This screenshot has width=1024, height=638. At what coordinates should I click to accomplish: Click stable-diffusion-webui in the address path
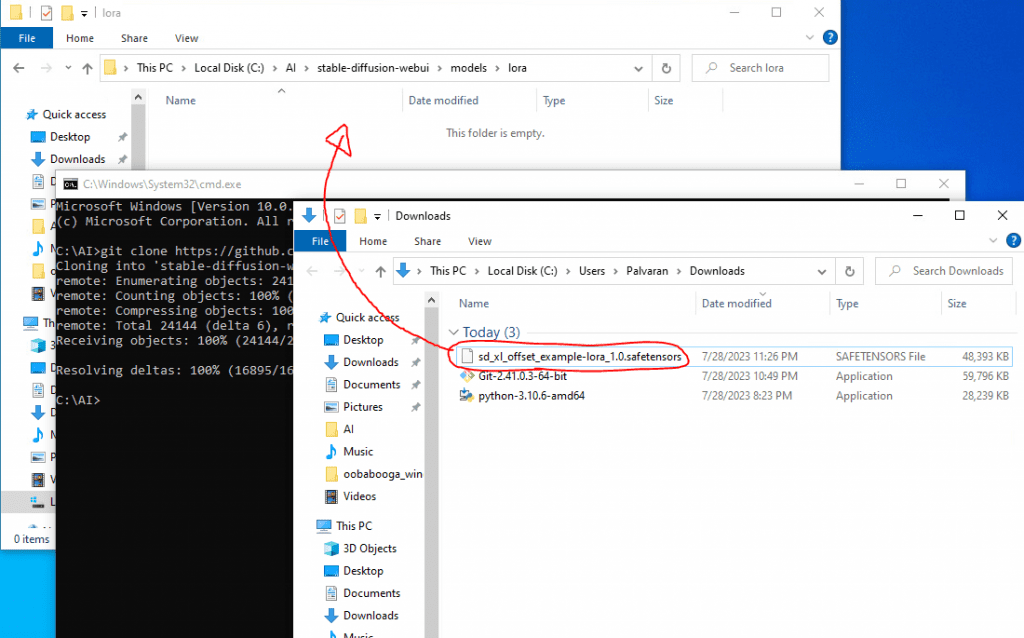click(x=373, y=68)
